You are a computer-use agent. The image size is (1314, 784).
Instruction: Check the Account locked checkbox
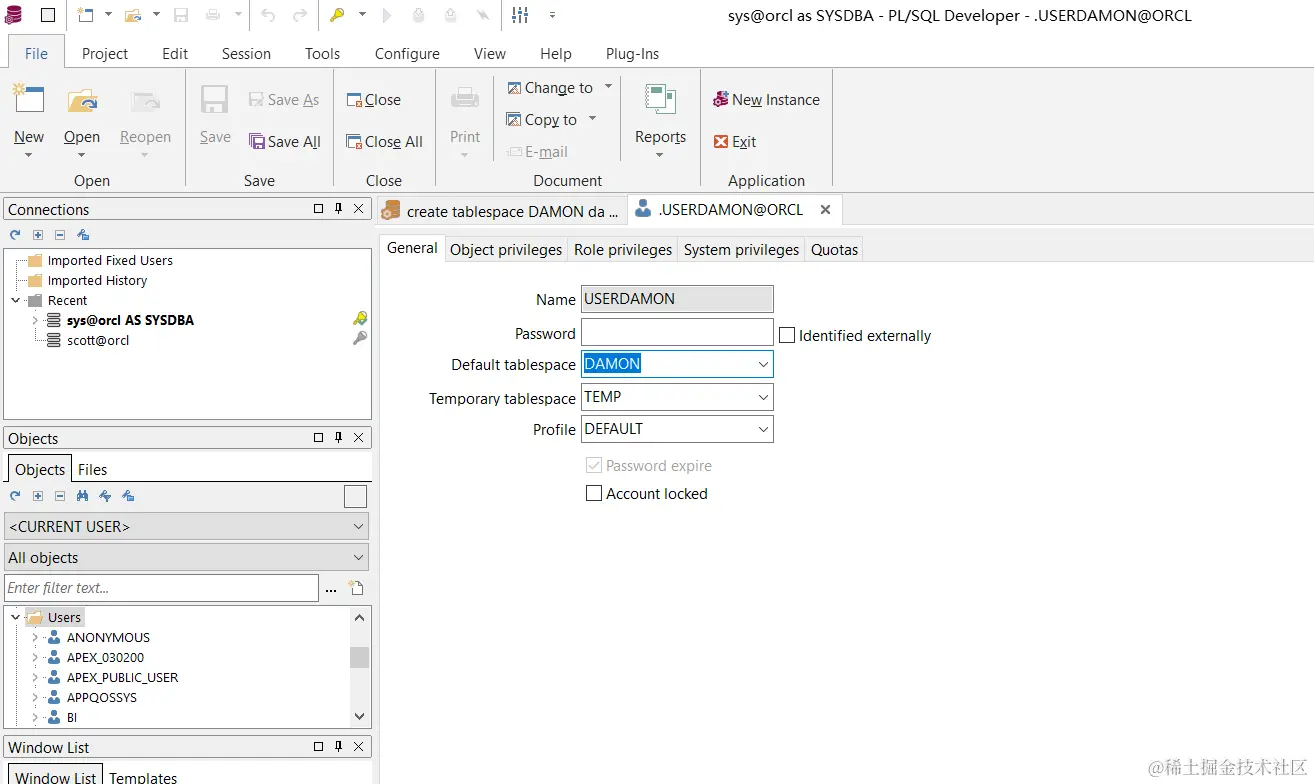point(594,493)
